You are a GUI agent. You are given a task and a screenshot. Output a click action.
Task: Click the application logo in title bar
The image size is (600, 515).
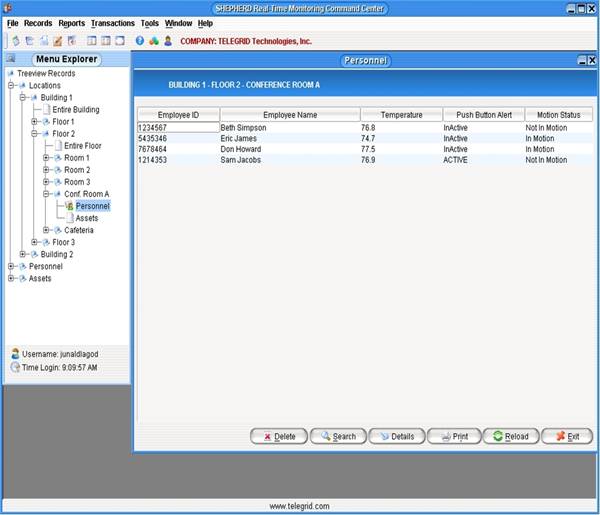click(x=7, y=8)
